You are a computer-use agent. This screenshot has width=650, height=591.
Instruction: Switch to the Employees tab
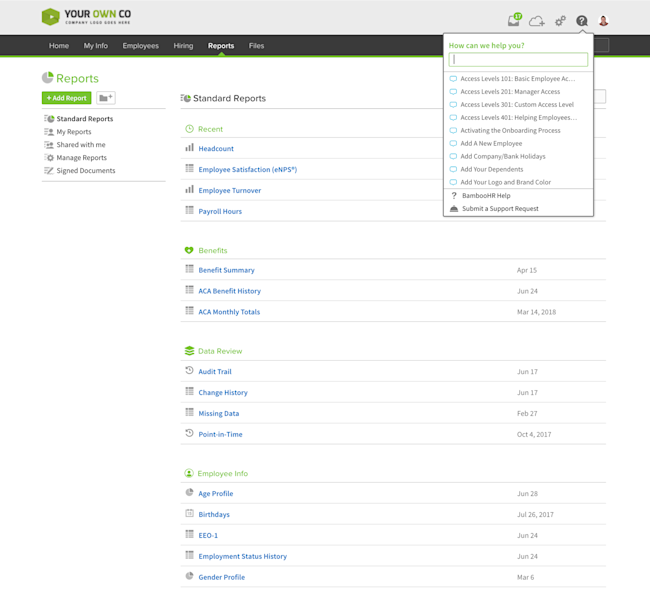(141, 46)
